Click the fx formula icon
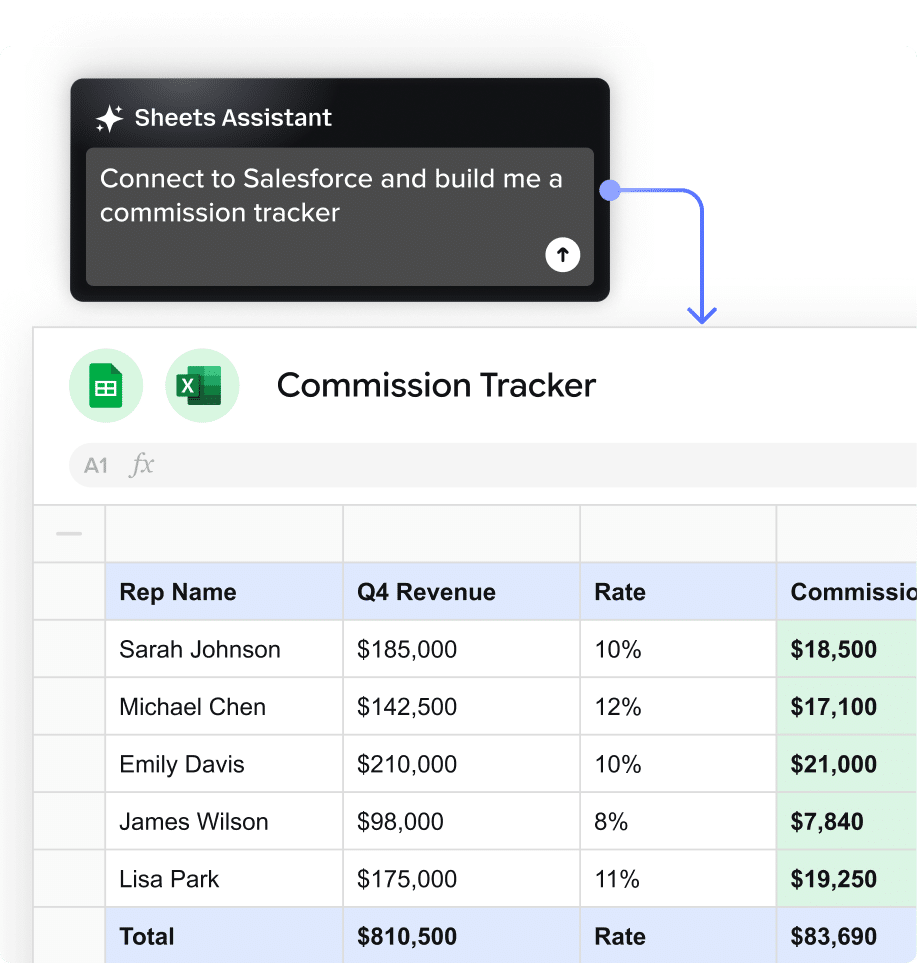The height and width of the screenshot is (963, 917). pyautogui.click(x=142, y=465)
